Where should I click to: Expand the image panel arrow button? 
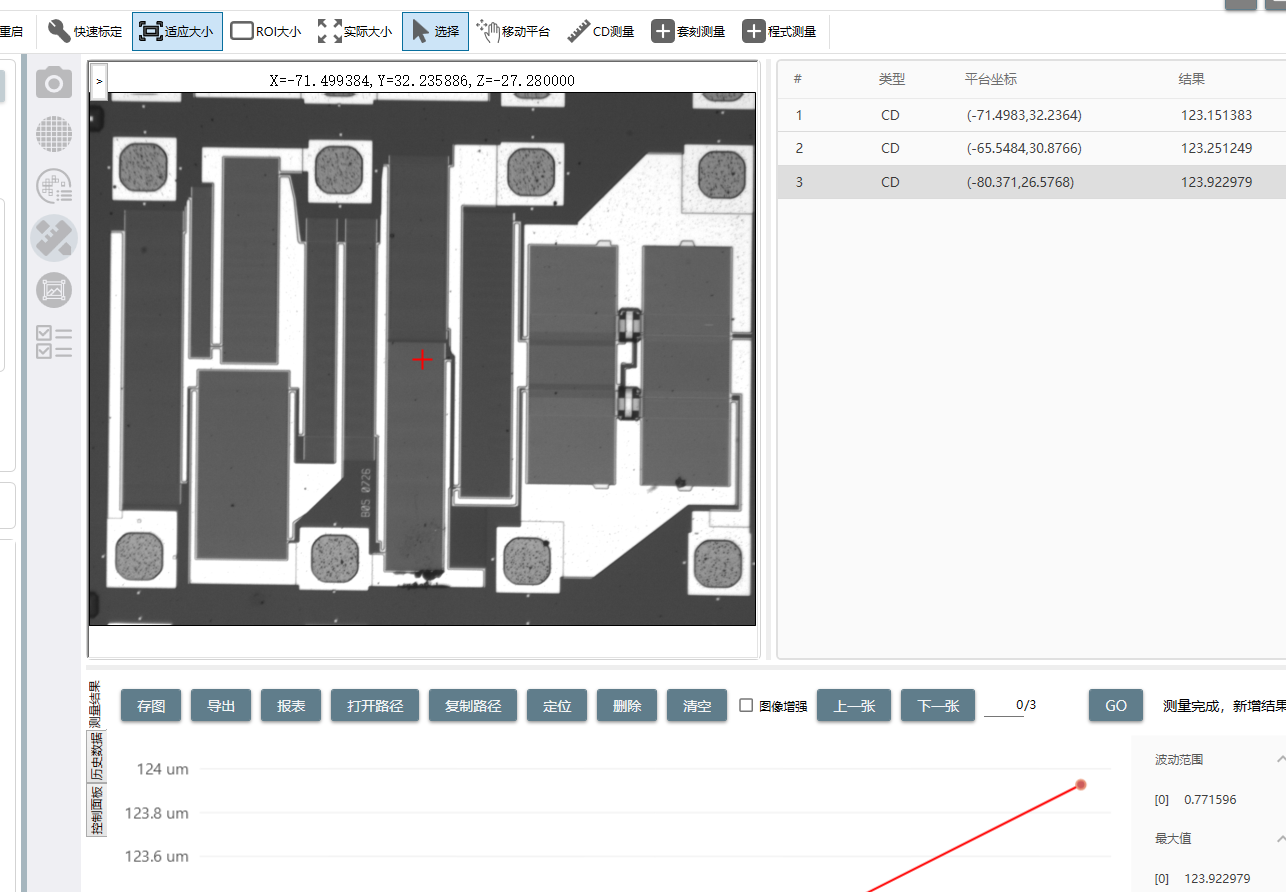98,81
